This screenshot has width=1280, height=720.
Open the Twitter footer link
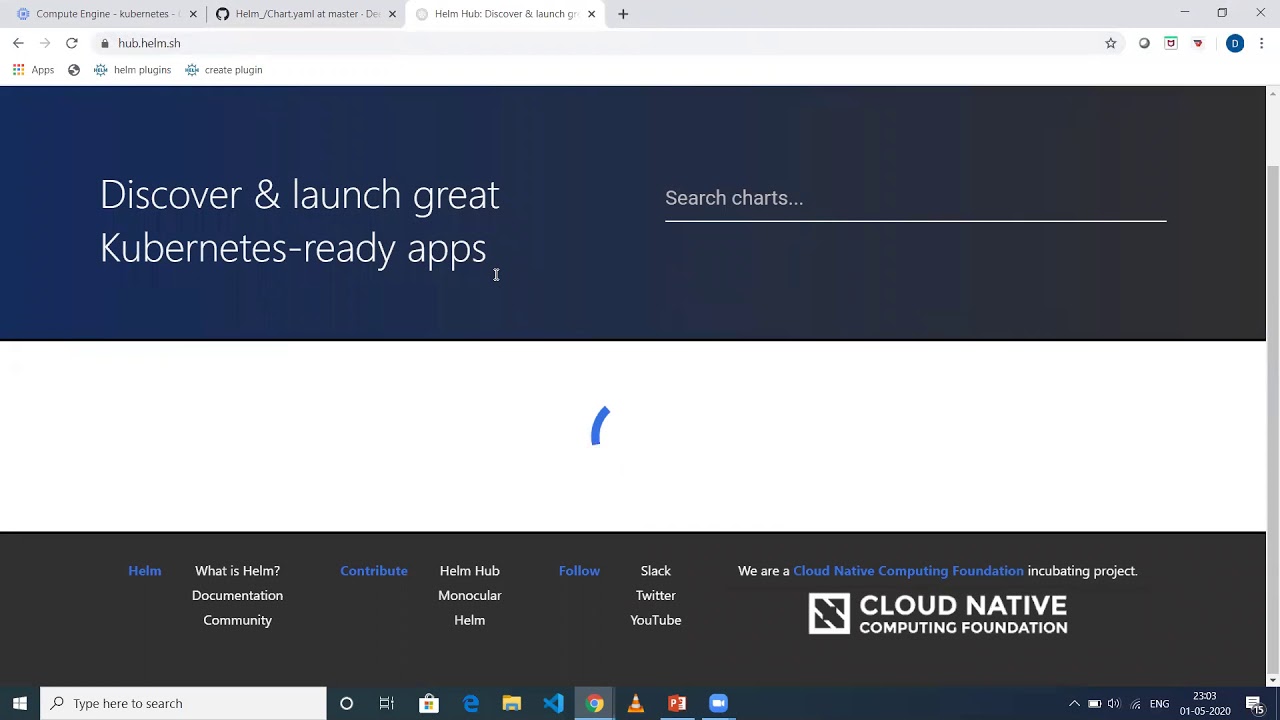[x=655, y=595]
